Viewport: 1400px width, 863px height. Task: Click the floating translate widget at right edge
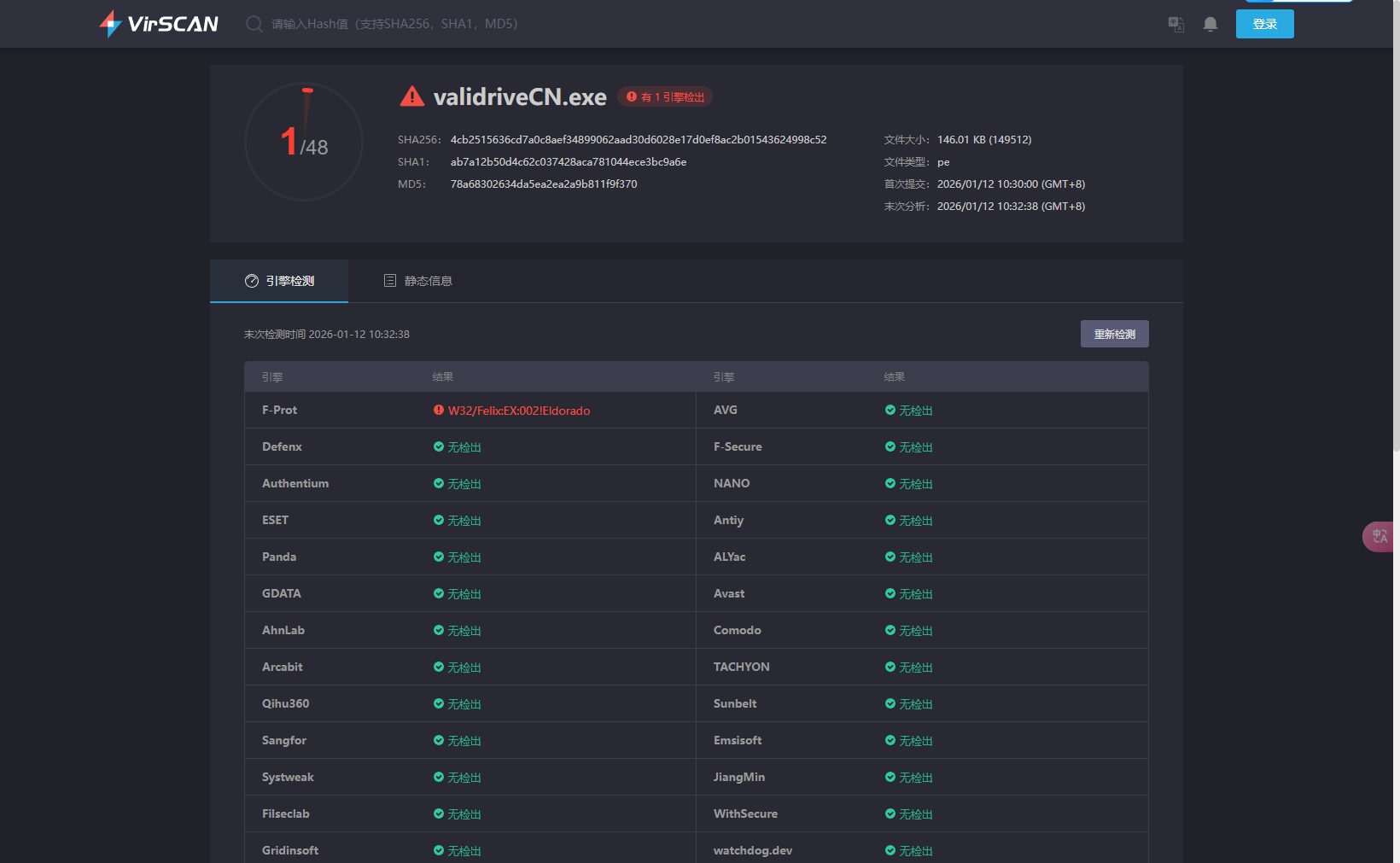(x=1379, y=536)
